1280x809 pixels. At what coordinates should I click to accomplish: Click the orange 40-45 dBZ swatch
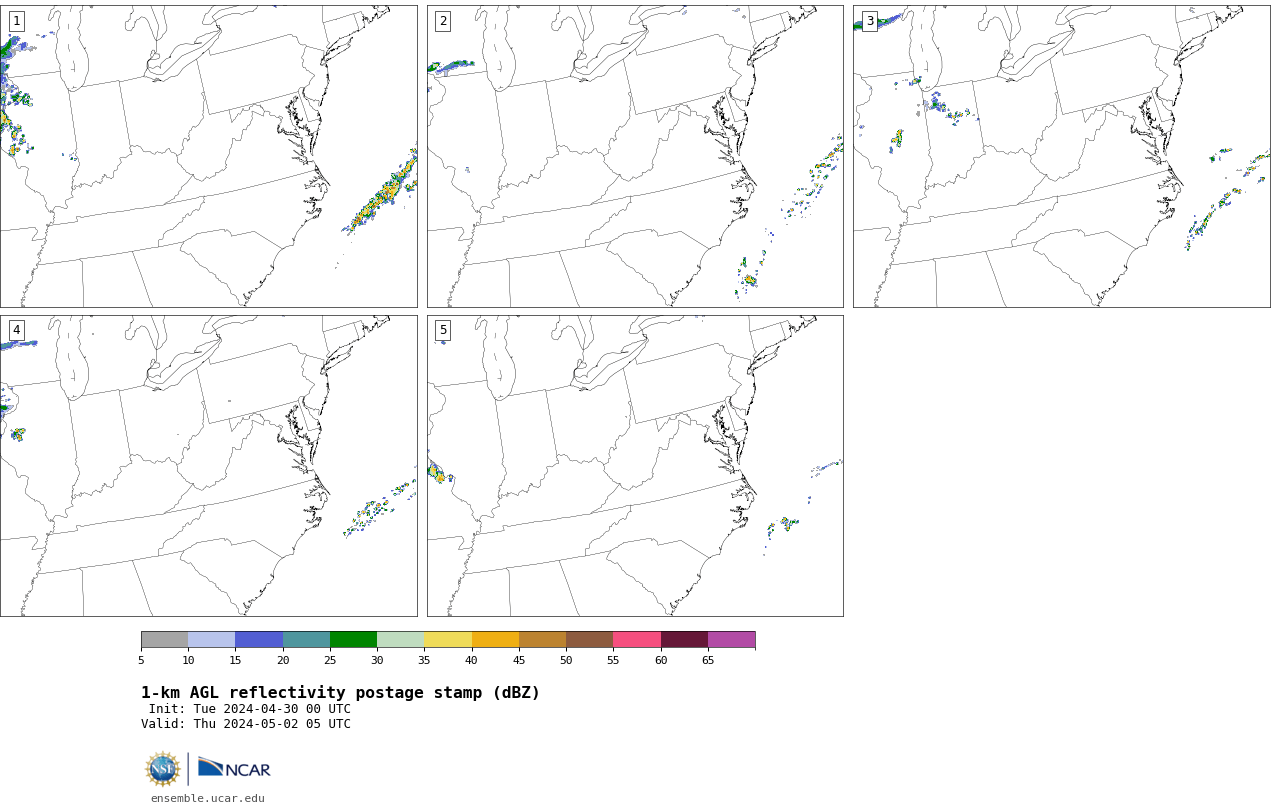tap(495, 640)
